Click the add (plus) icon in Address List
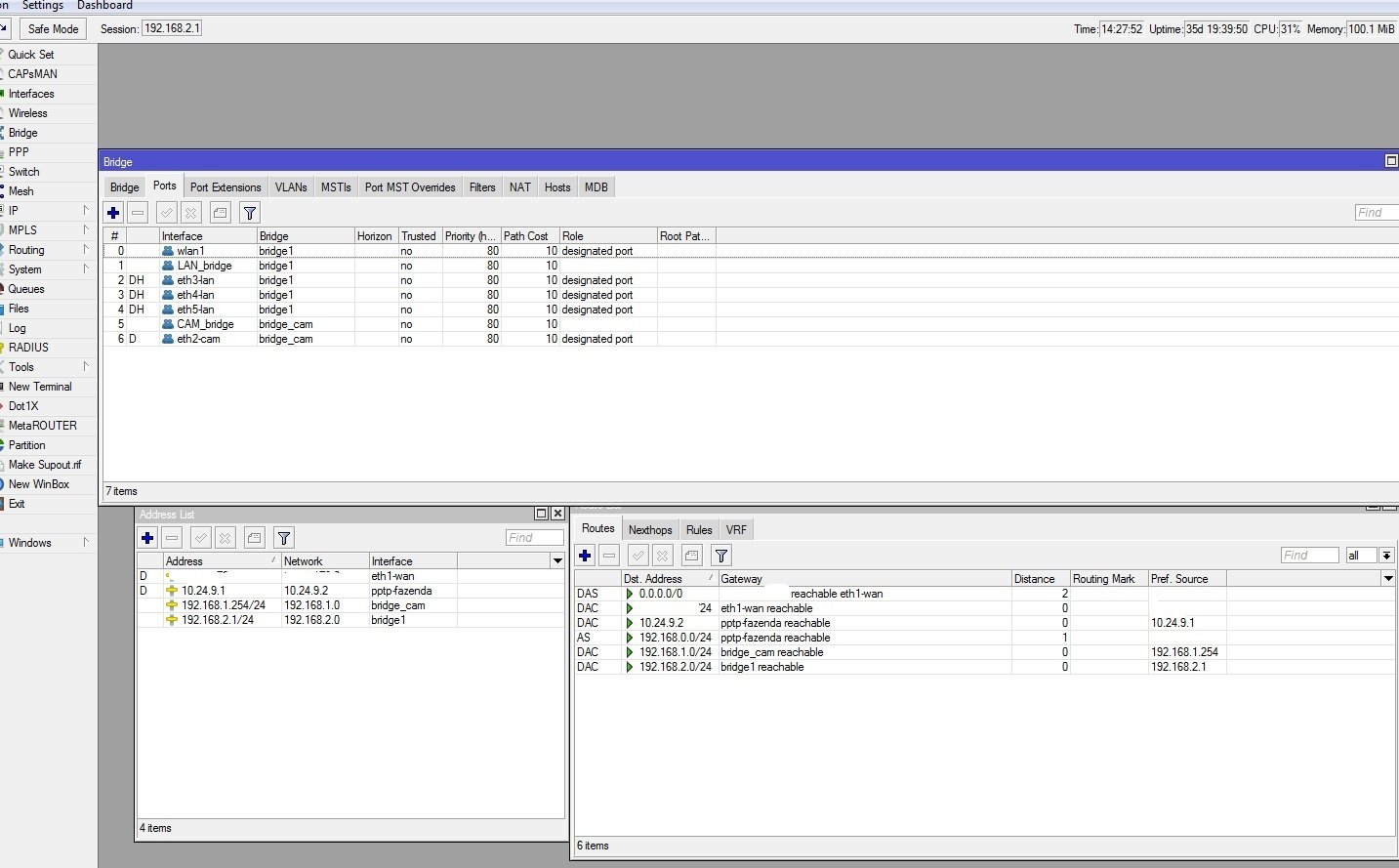The height and width of the screenshot is (868, 1399). click(147, 538)
